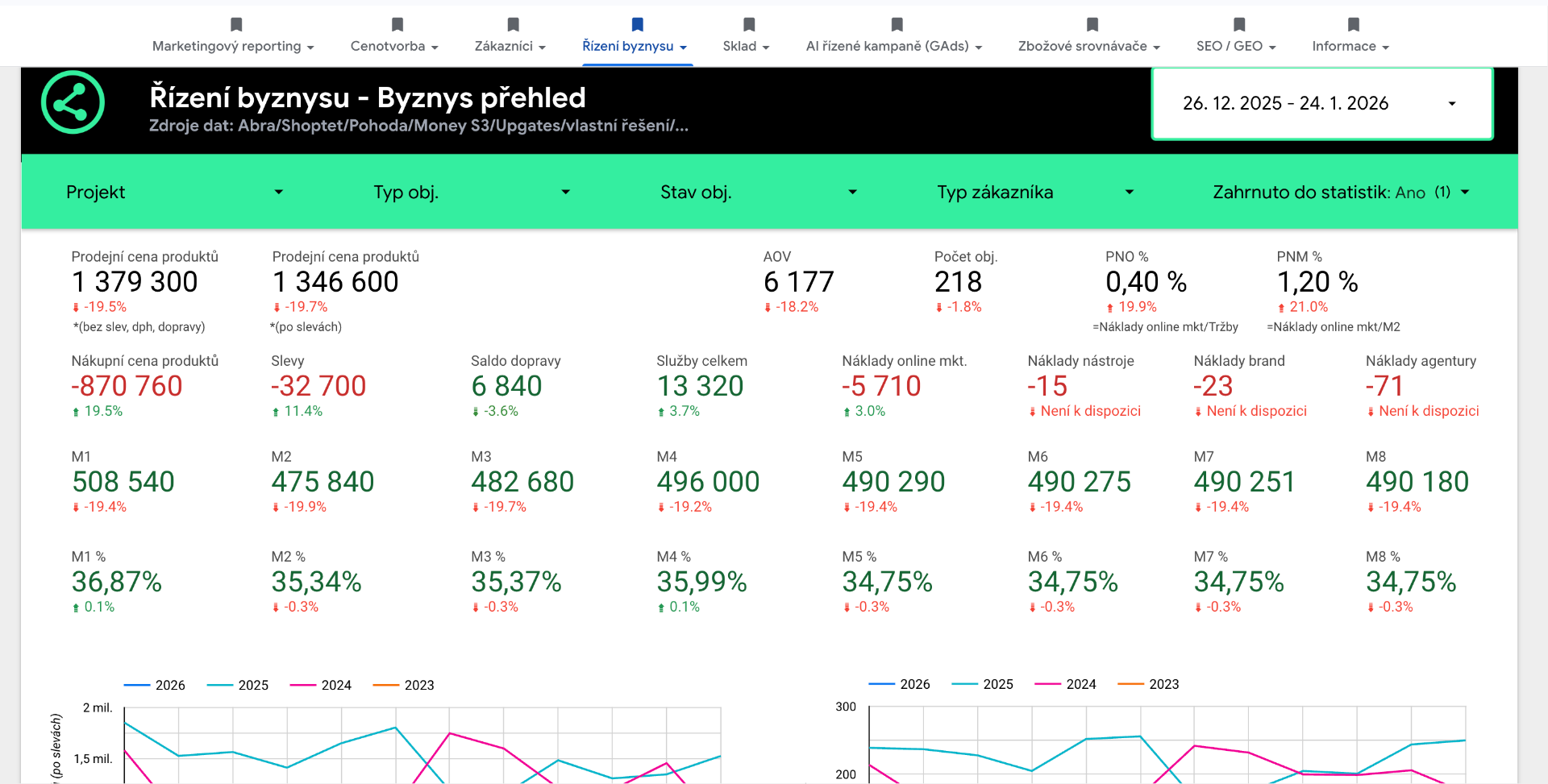
Task: Expand the Stav obj. filter dropdown
Action: [x=759, y=192]
